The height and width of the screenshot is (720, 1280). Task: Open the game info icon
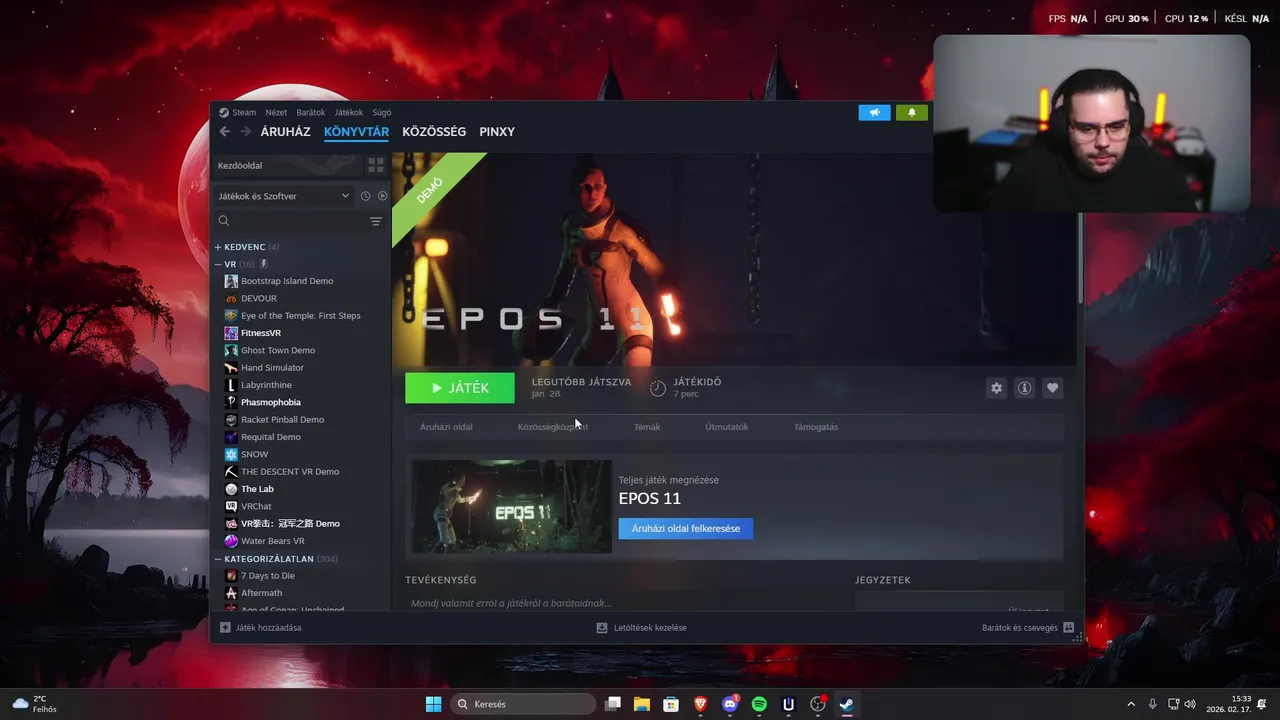tap(1024, 388)
